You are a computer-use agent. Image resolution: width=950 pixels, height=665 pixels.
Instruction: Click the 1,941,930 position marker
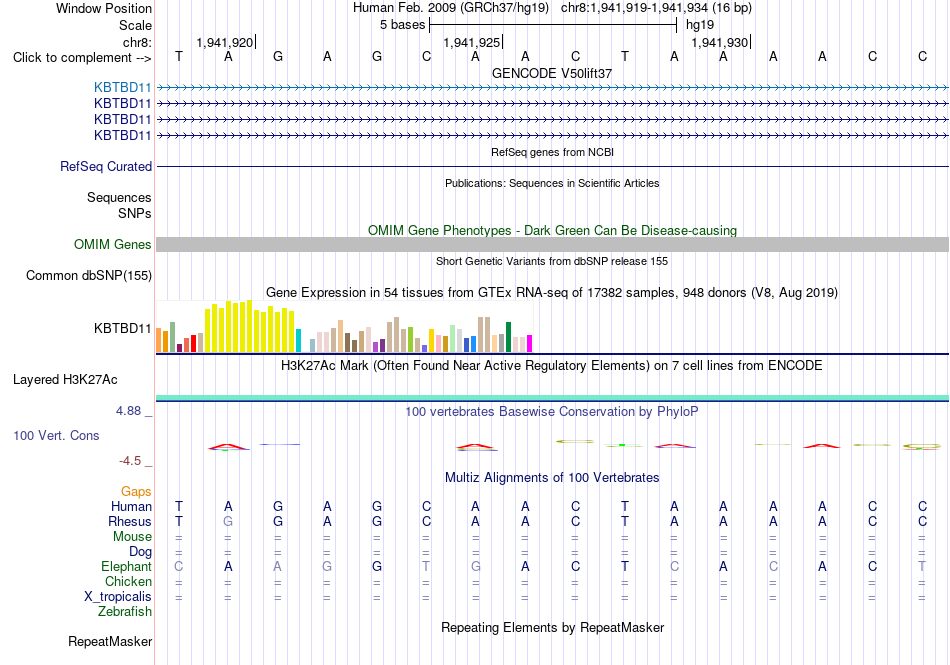(x=720, y=42)
